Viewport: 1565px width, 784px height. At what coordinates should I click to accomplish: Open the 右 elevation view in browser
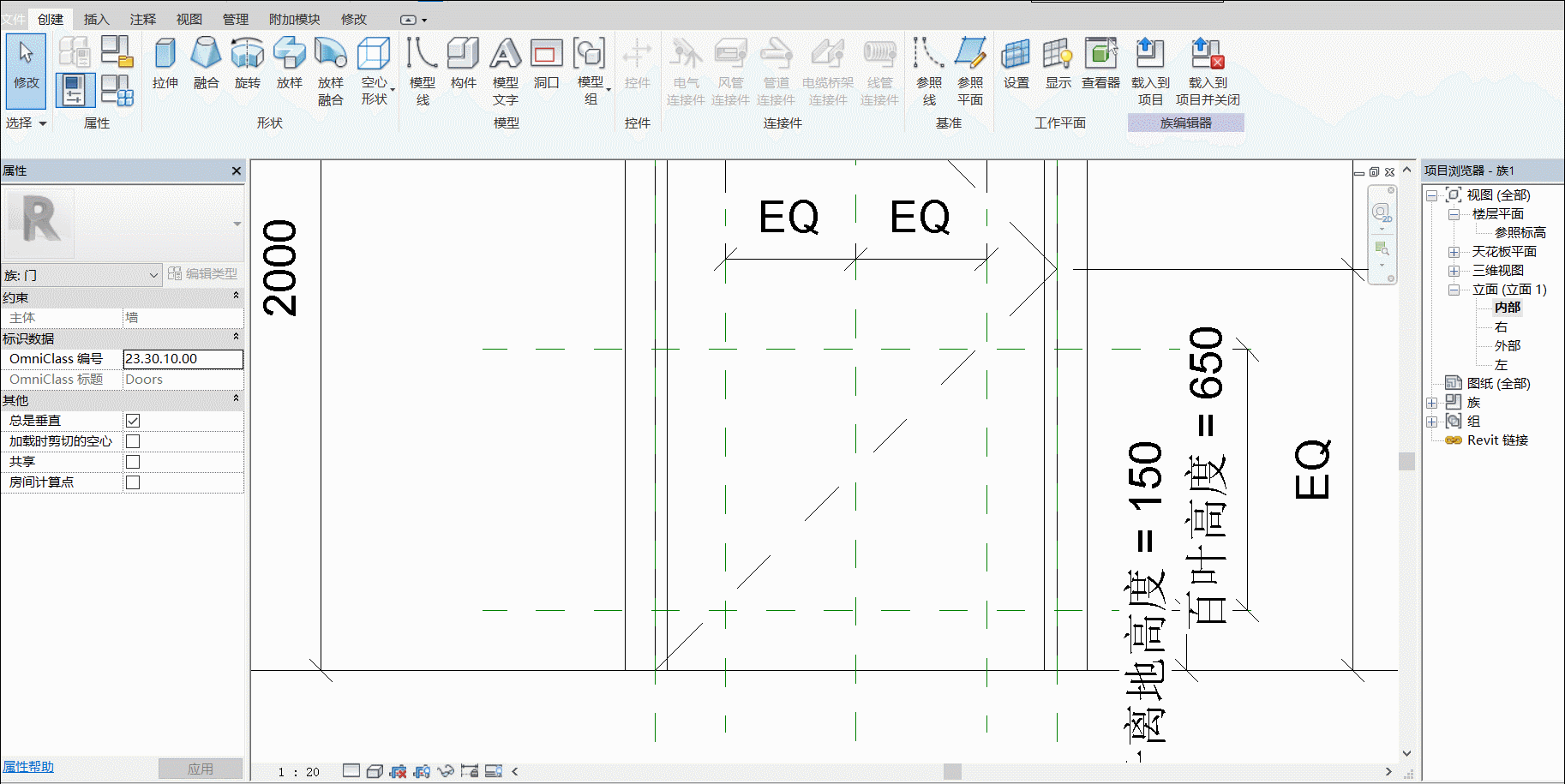pos(1501,327)
